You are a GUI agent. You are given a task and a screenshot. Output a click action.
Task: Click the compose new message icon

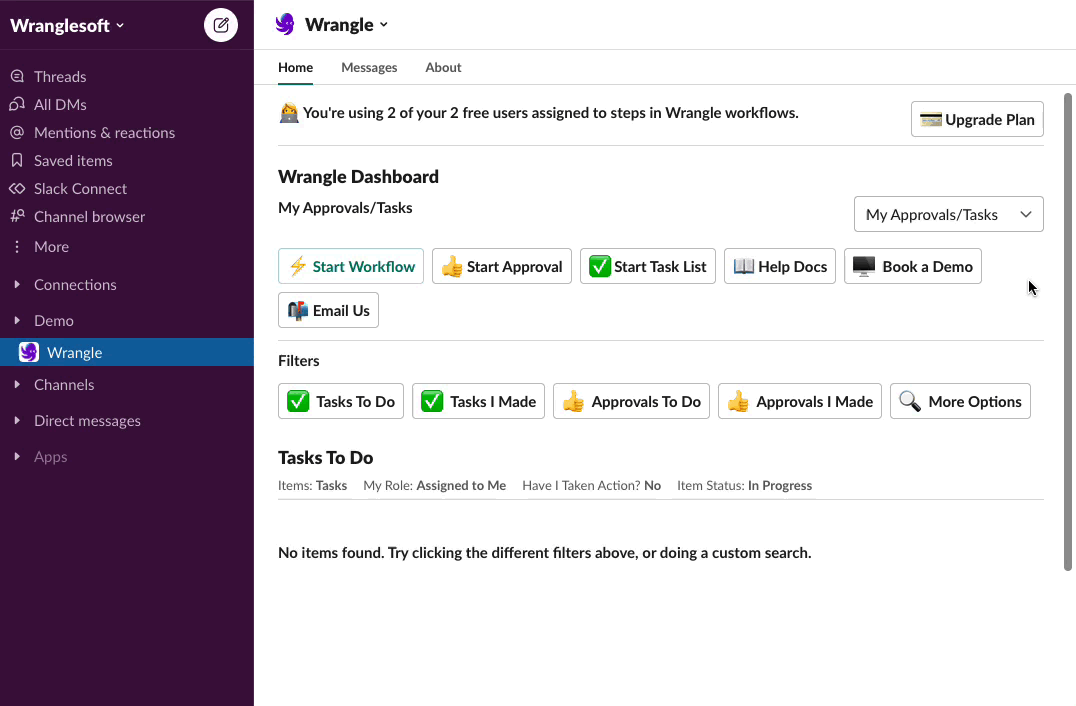click(221, 25)
